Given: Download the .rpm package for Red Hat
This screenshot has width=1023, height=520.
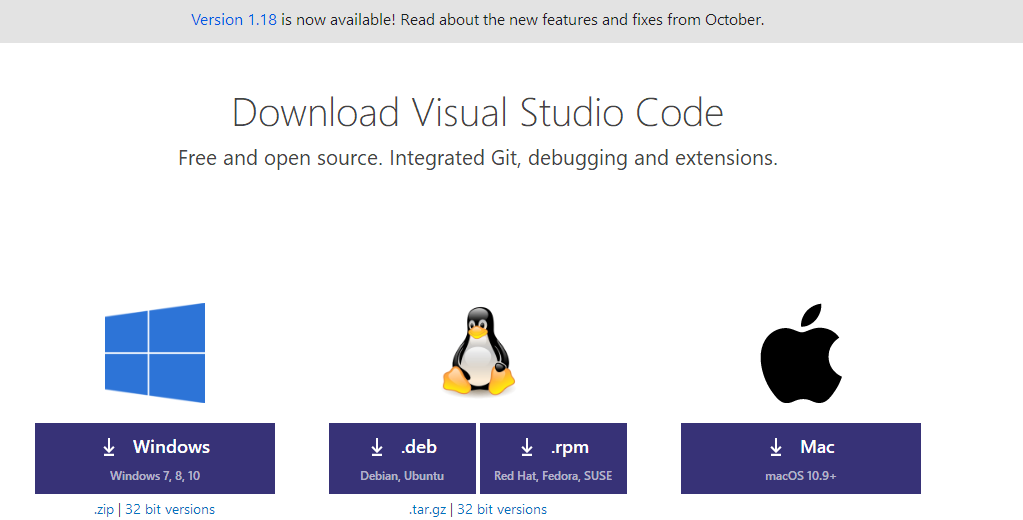Looking at the screenshot, I should click(x=553, y=459).
